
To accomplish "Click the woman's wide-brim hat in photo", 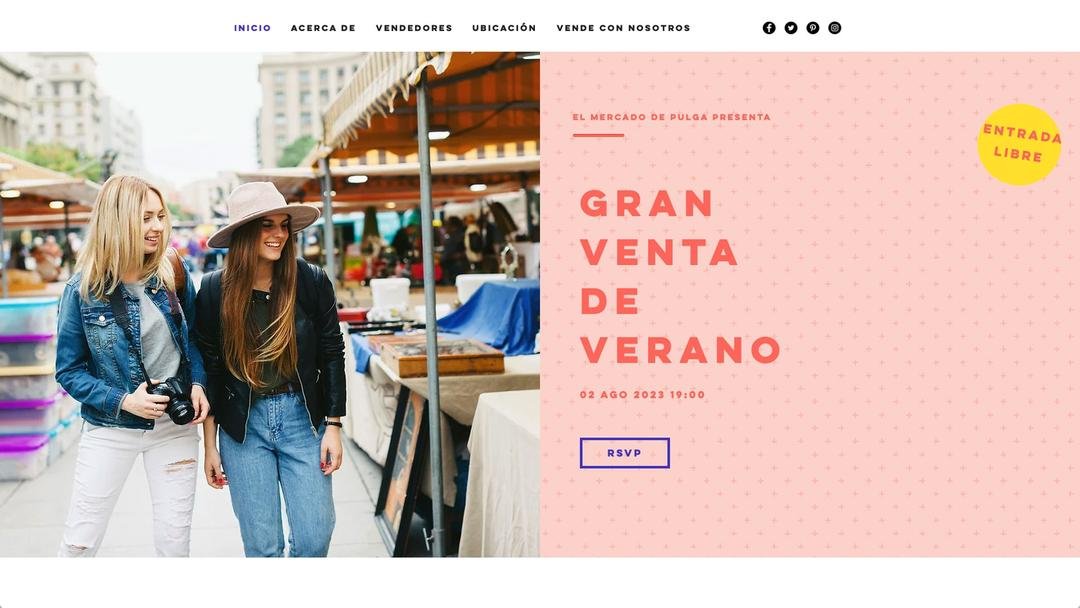I will point(262,213).
